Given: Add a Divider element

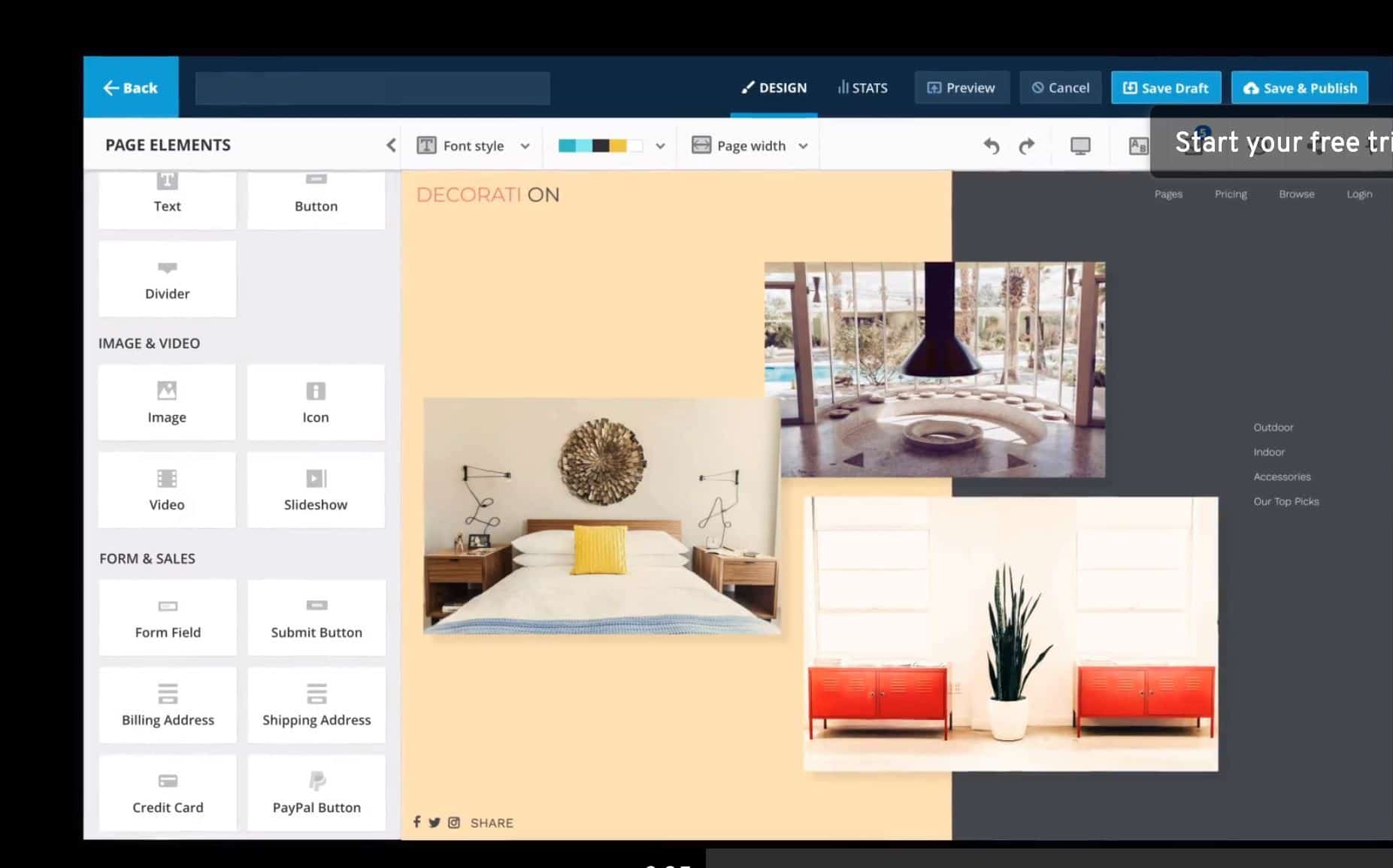Looking at the screenshot, I should [167, 280].
